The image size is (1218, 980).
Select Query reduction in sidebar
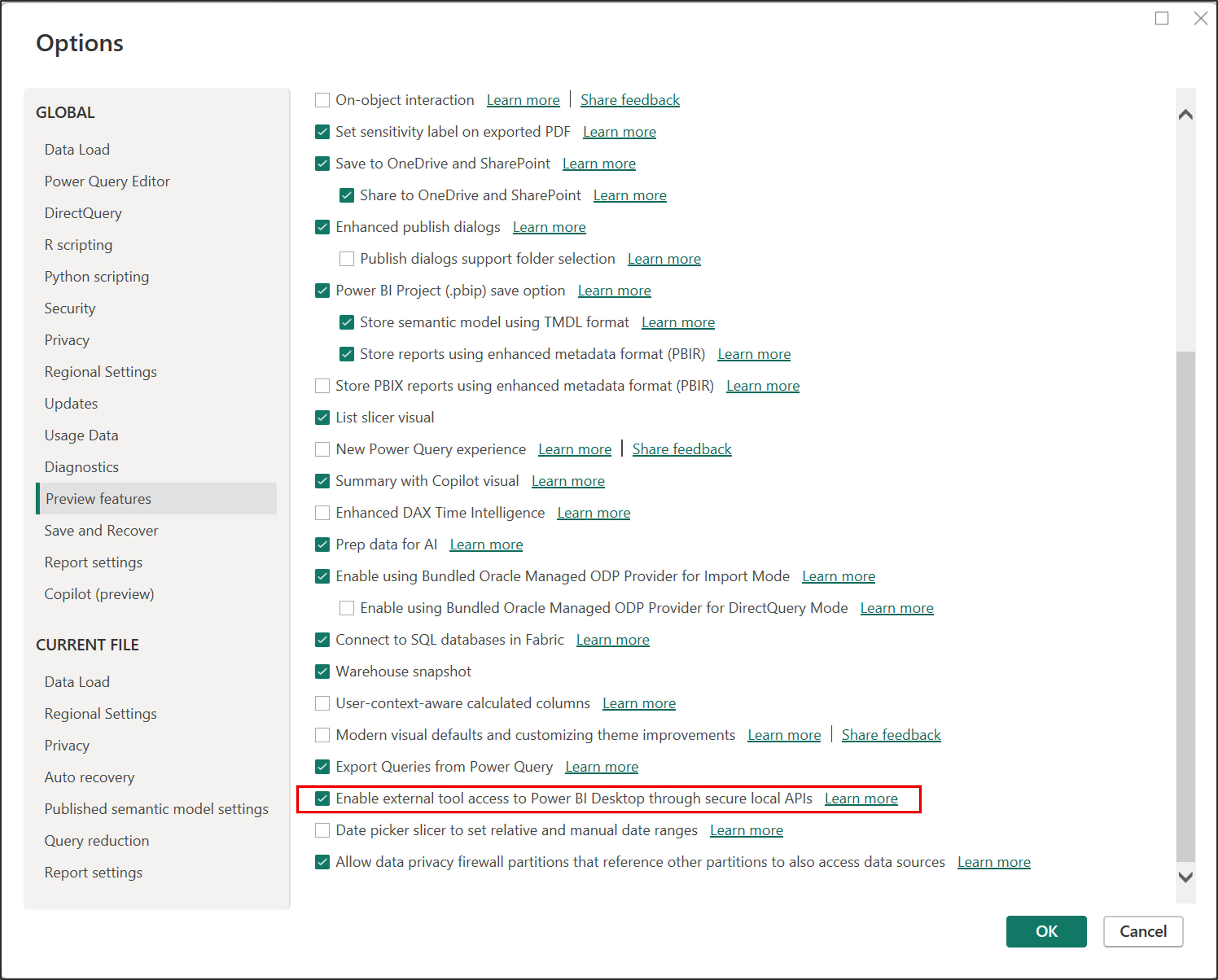click(97, 841)
